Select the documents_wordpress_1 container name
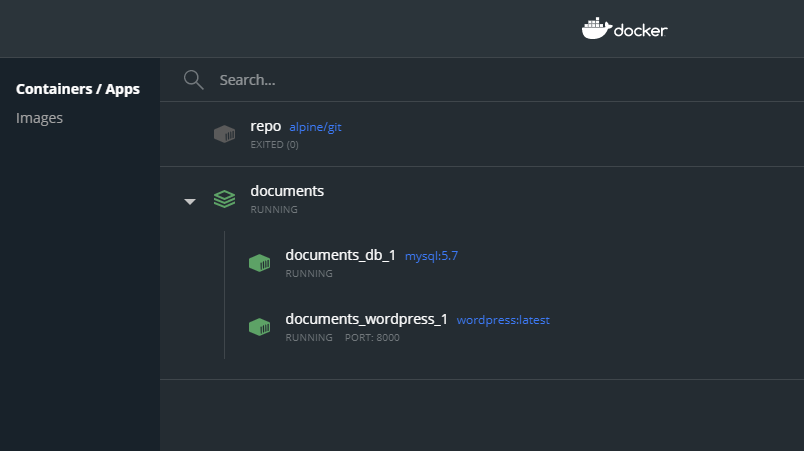 367,319
